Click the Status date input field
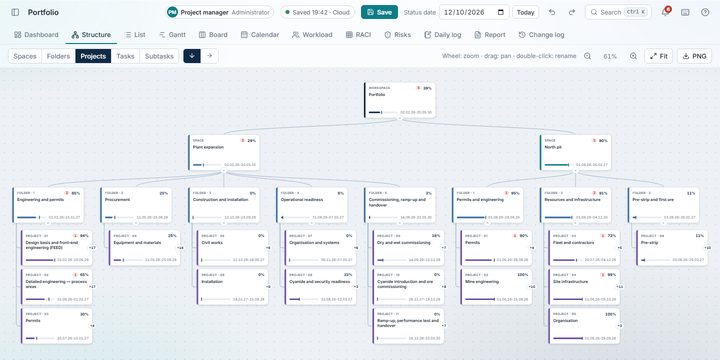This screenshot has width=720, height=360. click(x=474, y=12)
